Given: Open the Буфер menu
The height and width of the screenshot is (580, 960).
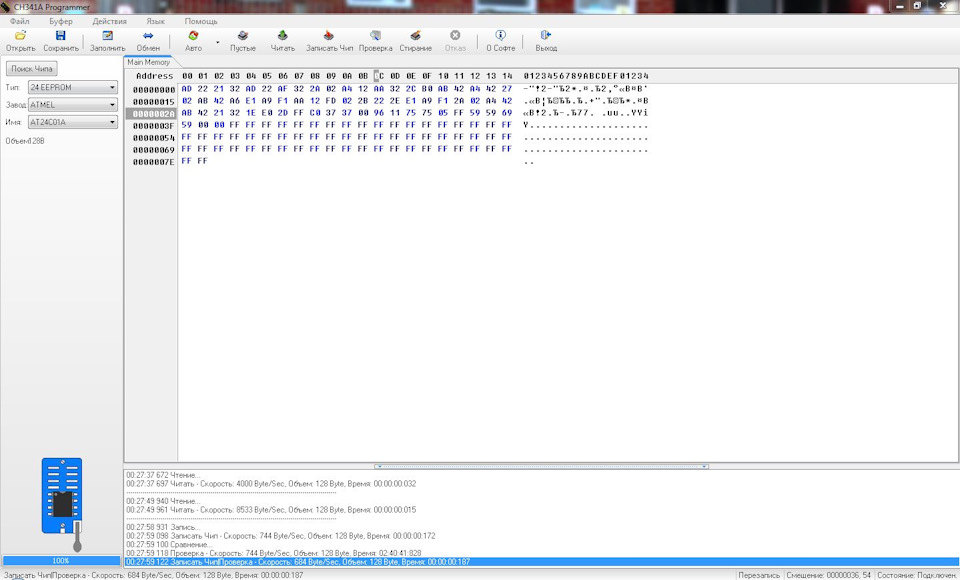Looking at the screenshot, I should 61,21.
